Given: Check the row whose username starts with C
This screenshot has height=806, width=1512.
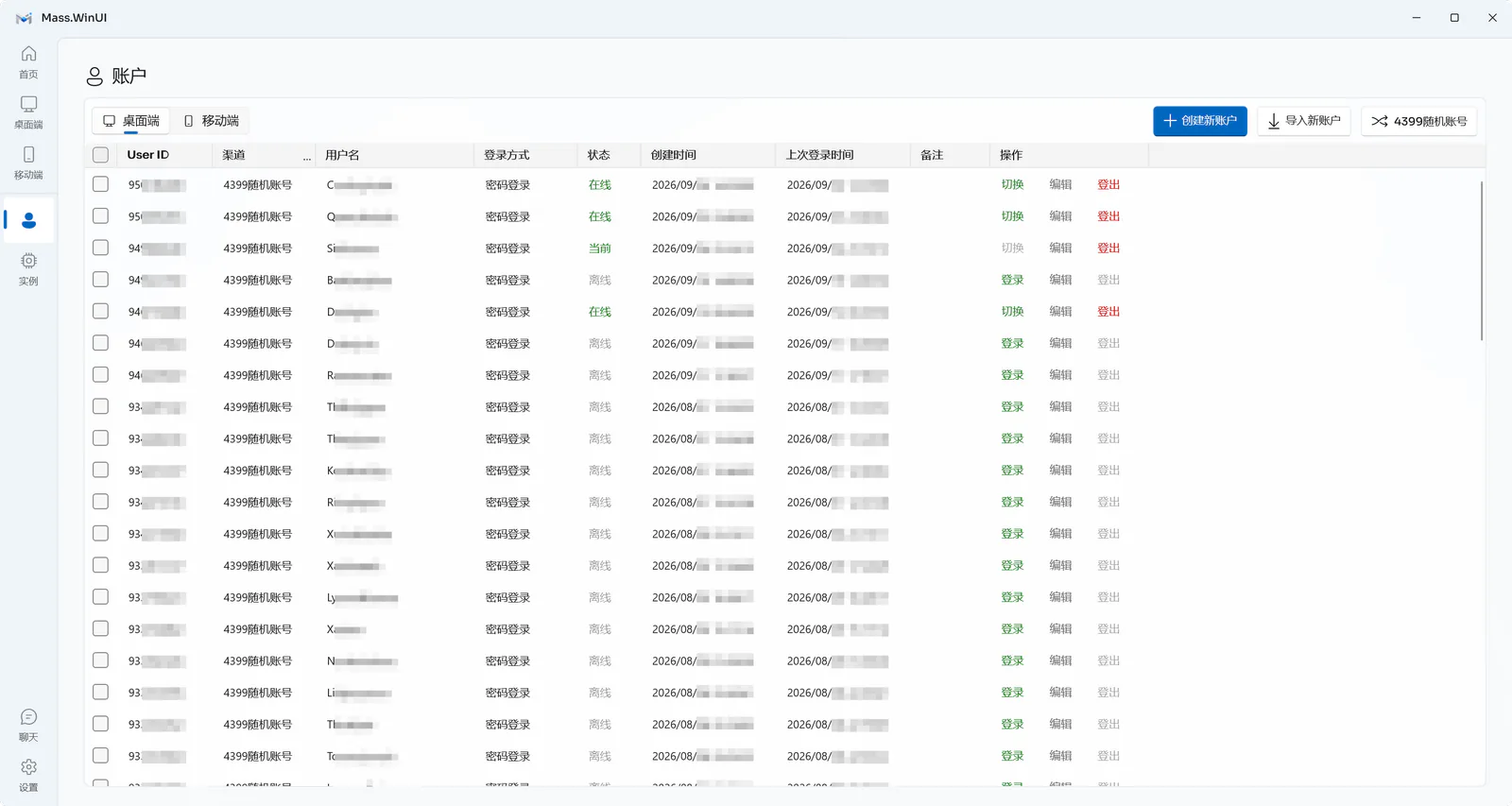Looking at the screenshot, I should (101, 184).
